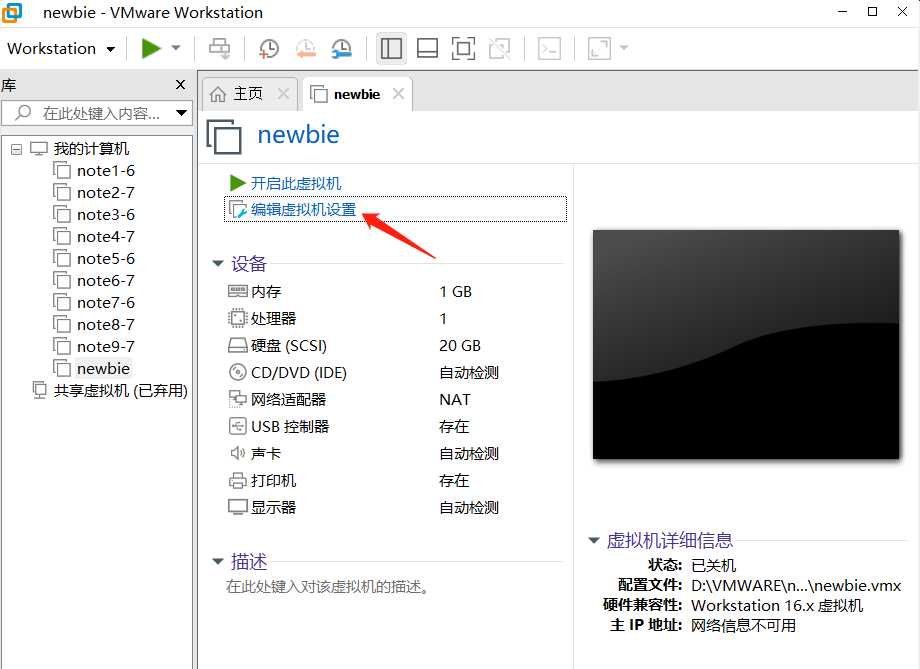The image size is (920, 669).
Task: Click 开启此虚拟机 link
Action: tap(296, 184)
